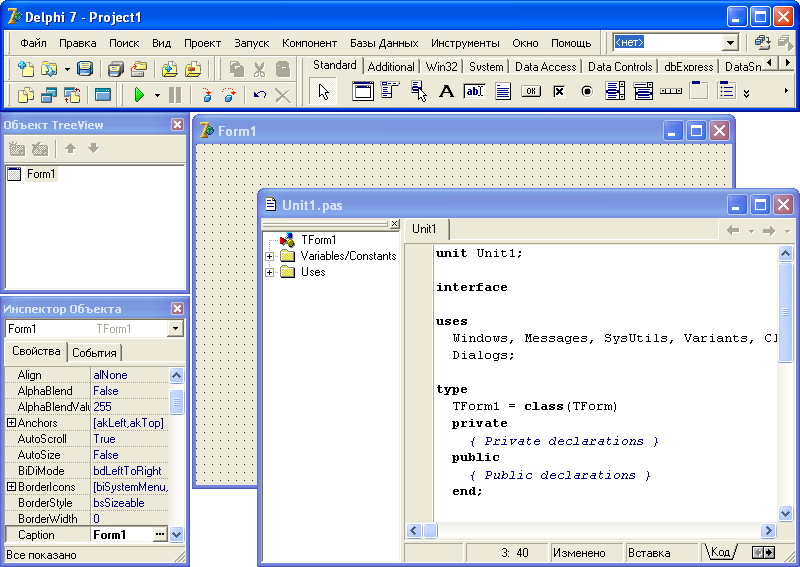Click the New Form toolbar icon
Image resolution: width=800 pixels, height=567 pixels.
tap(103, 94)
